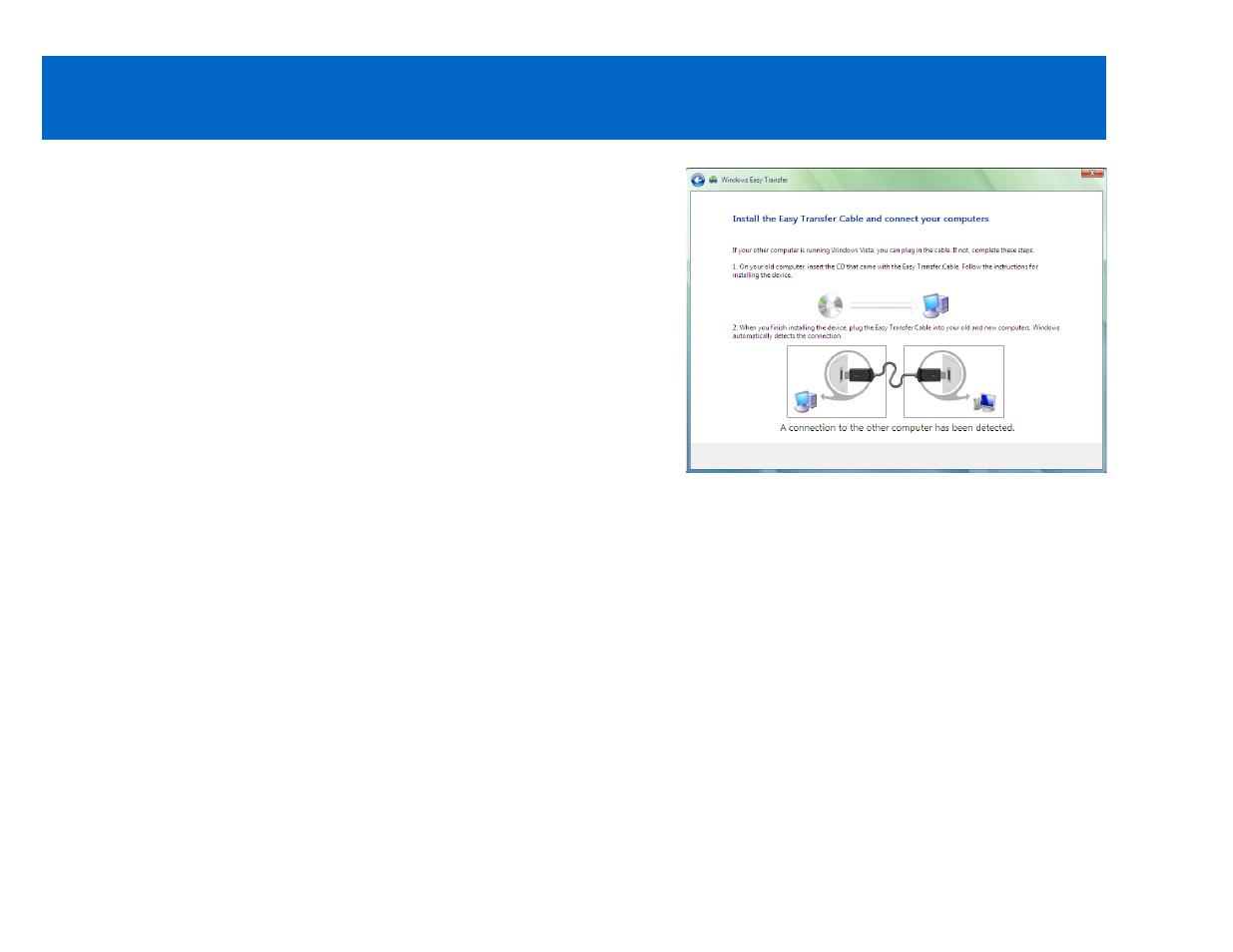
Task: Click the Windows Easy Transfer title icon
Action: click(713, 181)
